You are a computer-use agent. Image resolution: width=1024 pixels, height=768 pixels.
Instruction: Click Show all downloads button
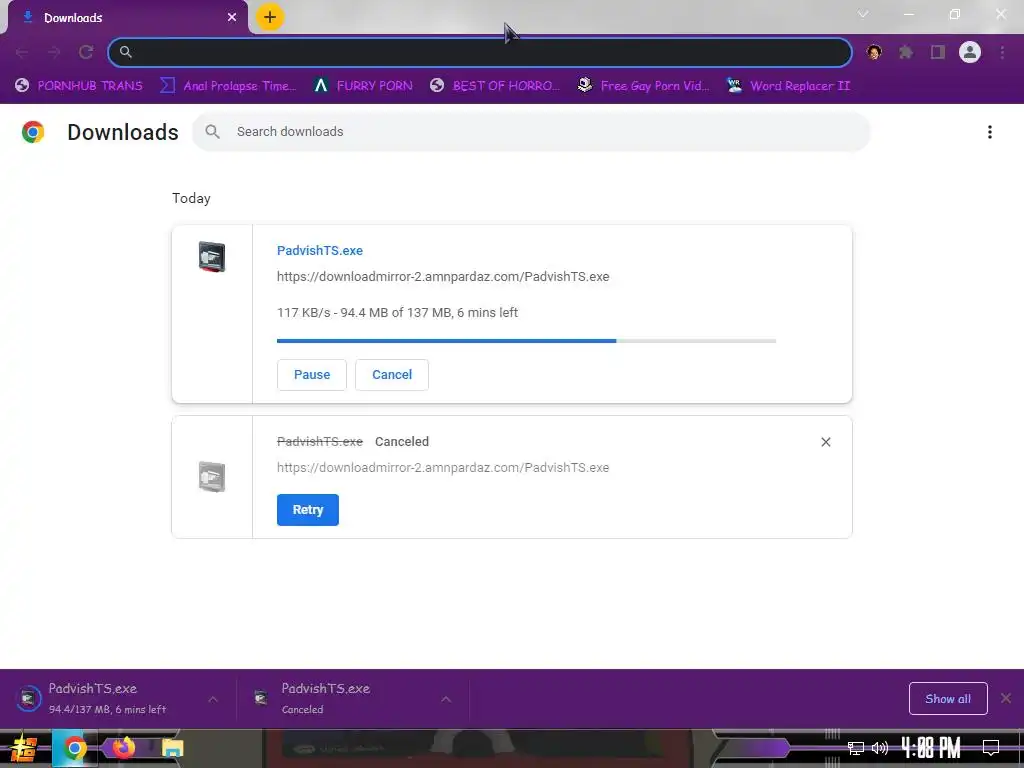pyautogui.click(x=948, y=699)
